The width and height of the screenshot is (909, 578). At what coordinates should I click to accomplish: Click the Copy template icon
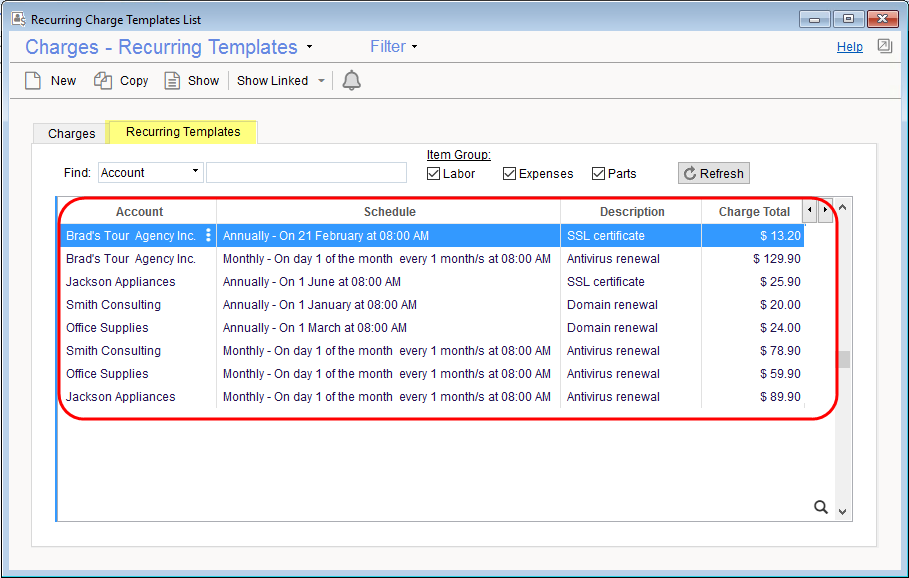point(103,81)
